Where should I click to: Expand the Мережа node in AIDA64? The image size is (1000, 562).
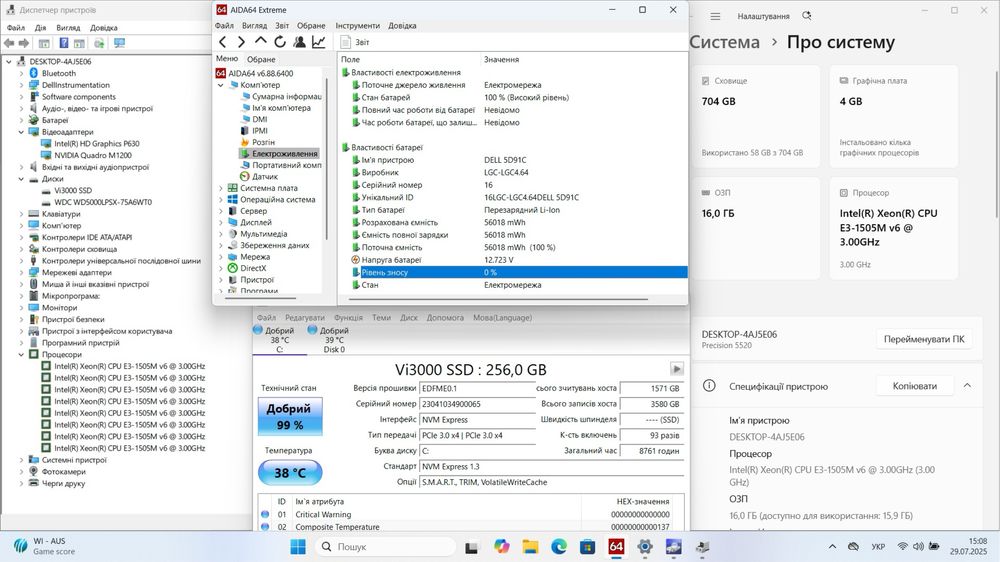[221, 257]
